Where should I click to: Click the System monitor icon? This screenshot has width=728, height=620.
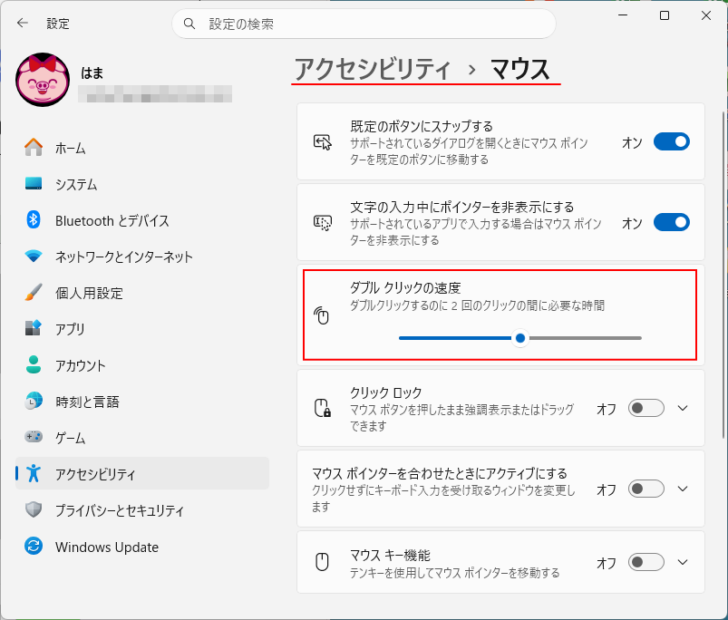pyautogui.click(x=33, y=183)
